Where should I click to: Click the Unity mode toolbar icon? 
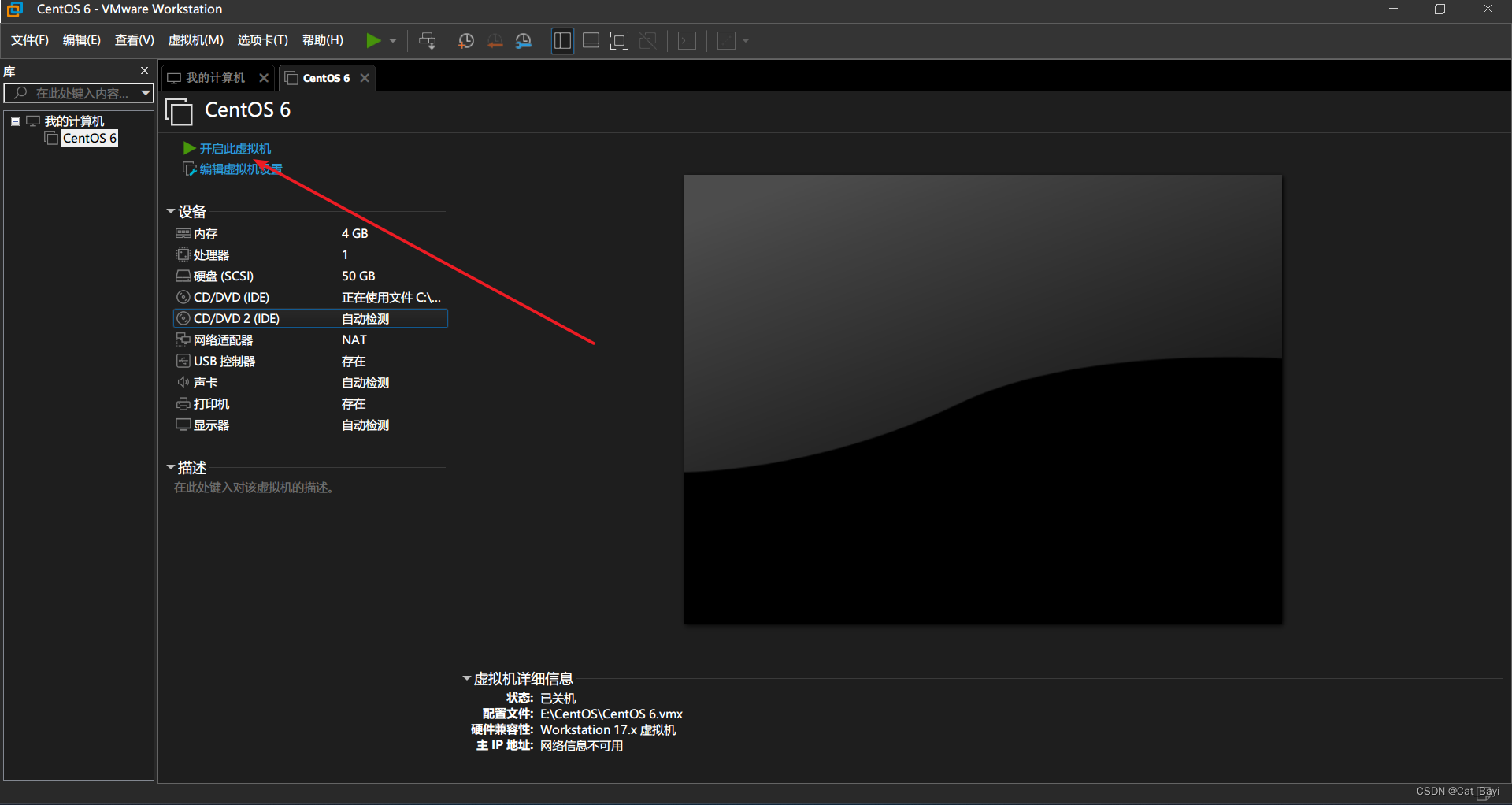648,41
